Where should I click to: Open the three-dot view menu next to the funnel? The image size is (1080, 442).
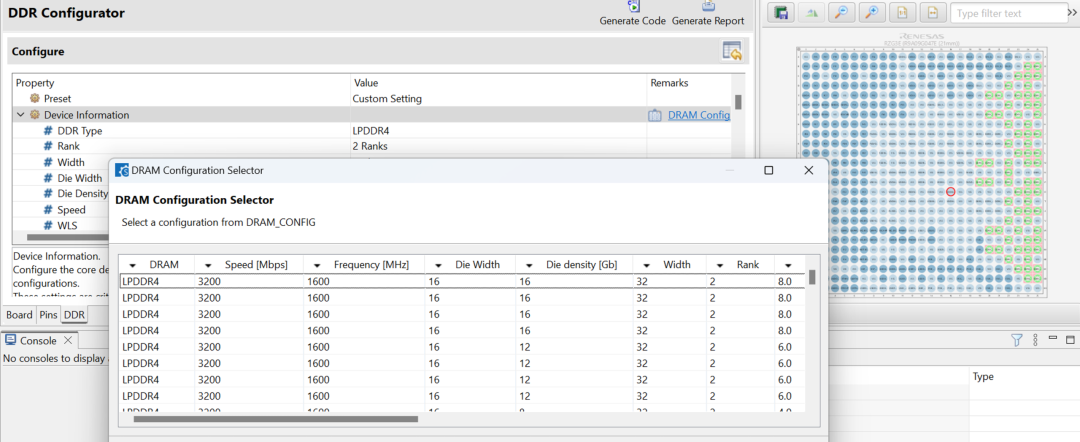click(1035, 339)
